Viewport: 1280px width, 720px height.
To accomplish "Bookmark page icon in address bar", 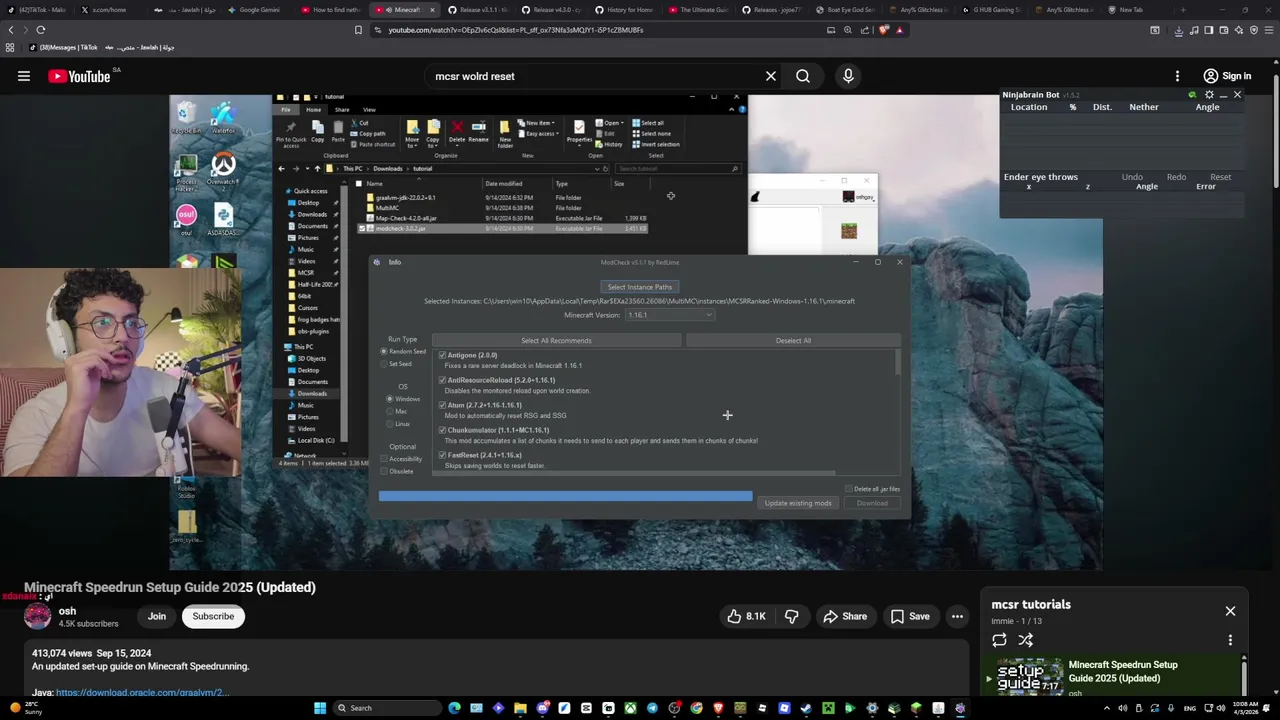I will pos(358,30).
